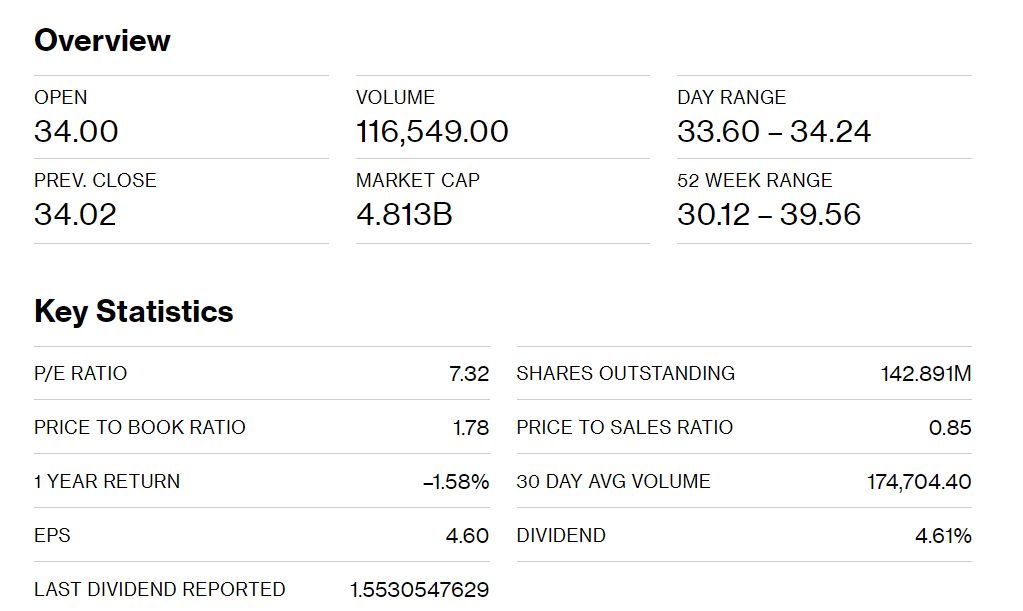Click the 52 WEEK RANGE value

pos(769,215)
